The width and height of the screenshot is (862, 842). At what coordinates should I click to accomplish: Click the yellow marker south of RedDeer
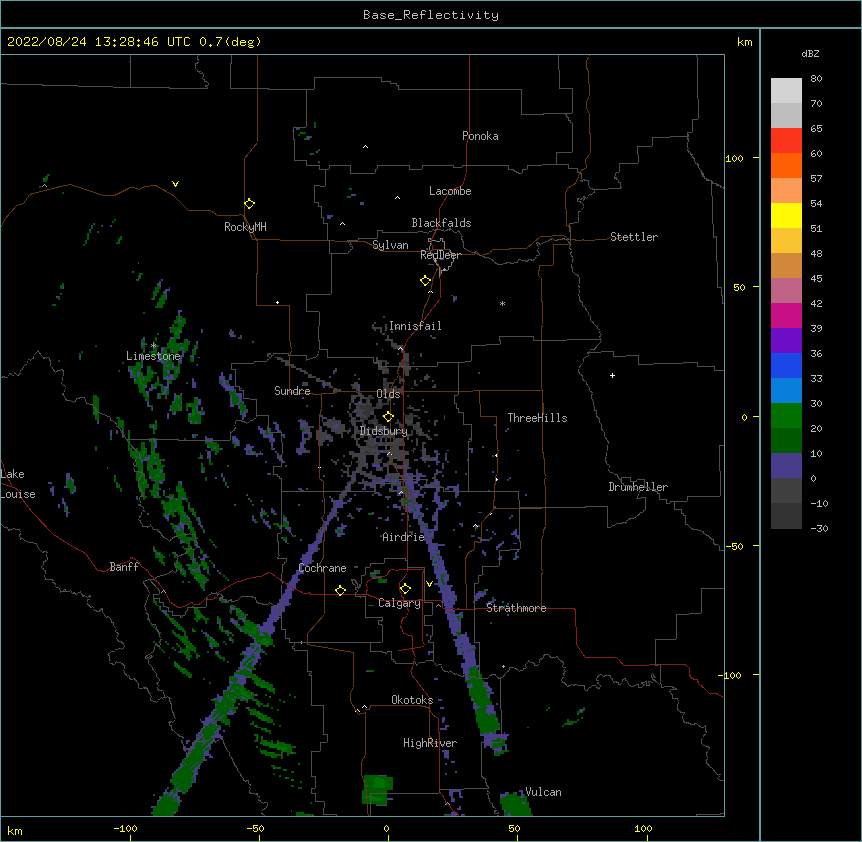click(425, 281)
